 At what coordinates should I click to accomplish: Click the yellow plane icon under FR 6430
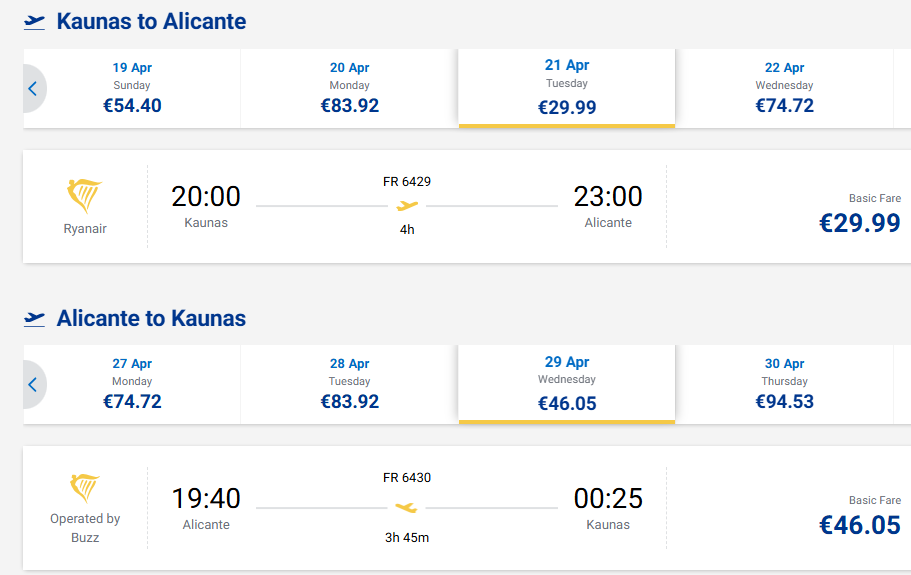click(x=406, y=507)
